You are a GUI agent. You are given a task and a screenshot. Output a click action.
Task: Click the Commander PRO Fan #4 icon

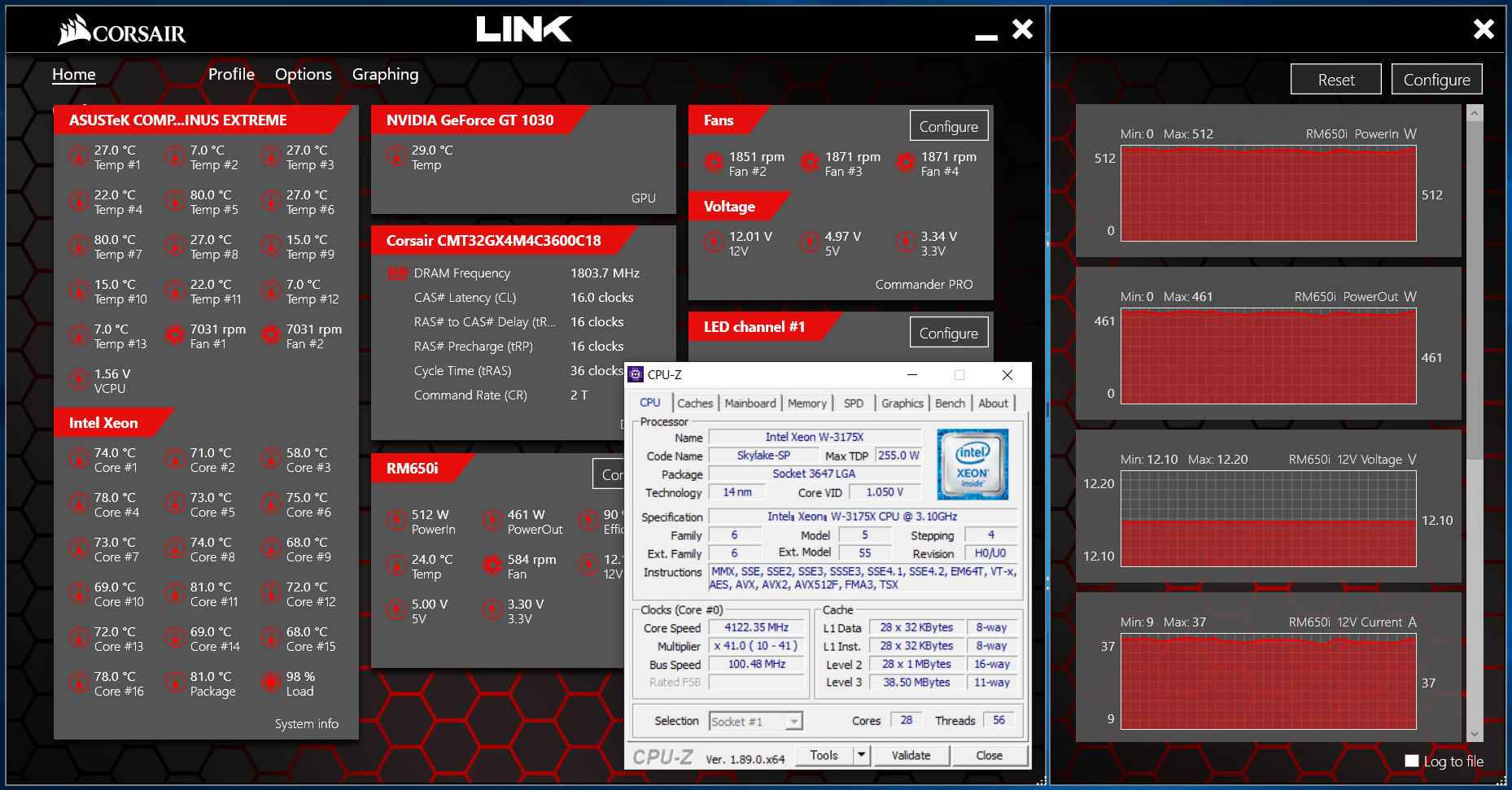[906, 162]
